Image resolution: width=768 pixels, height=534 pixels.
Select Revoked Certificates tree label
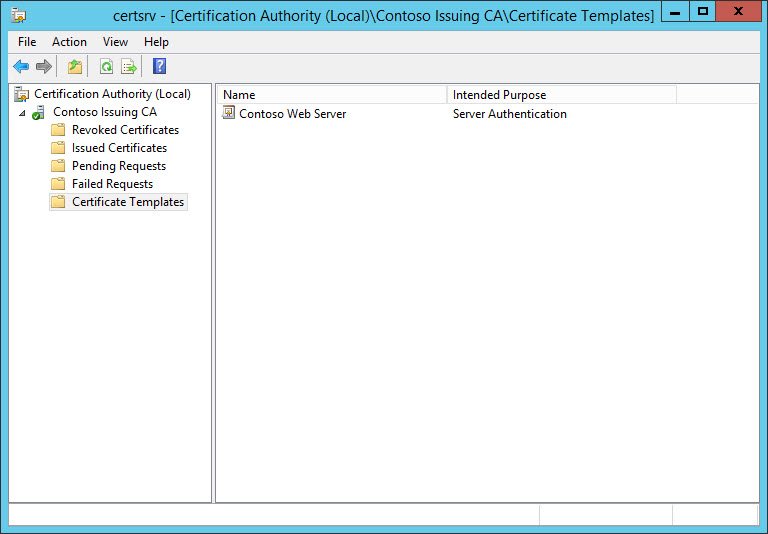(x=125, y=130)
